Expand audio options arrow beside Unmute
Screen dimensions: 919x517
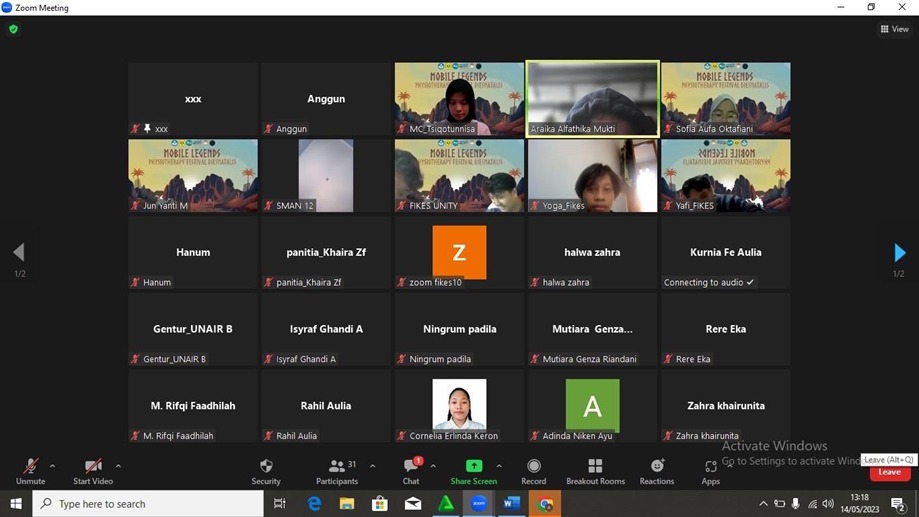pyautogui.click(x=53, y=466)
